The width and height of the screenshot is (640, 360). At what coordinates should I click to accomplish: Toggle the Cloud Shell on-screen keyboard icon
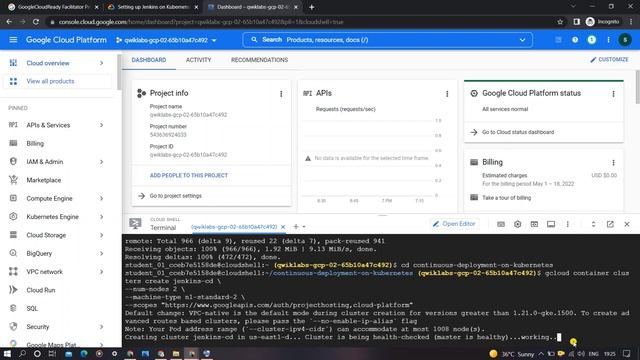click(x=501, y=224)
